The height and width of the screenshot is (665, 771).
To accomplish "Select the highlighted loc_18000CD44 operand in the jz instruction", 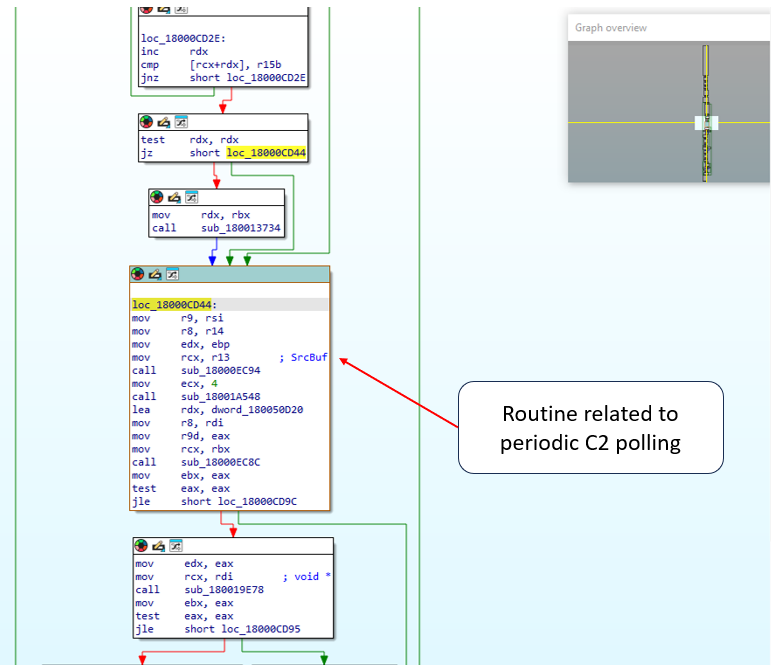I will coord(266,152).
